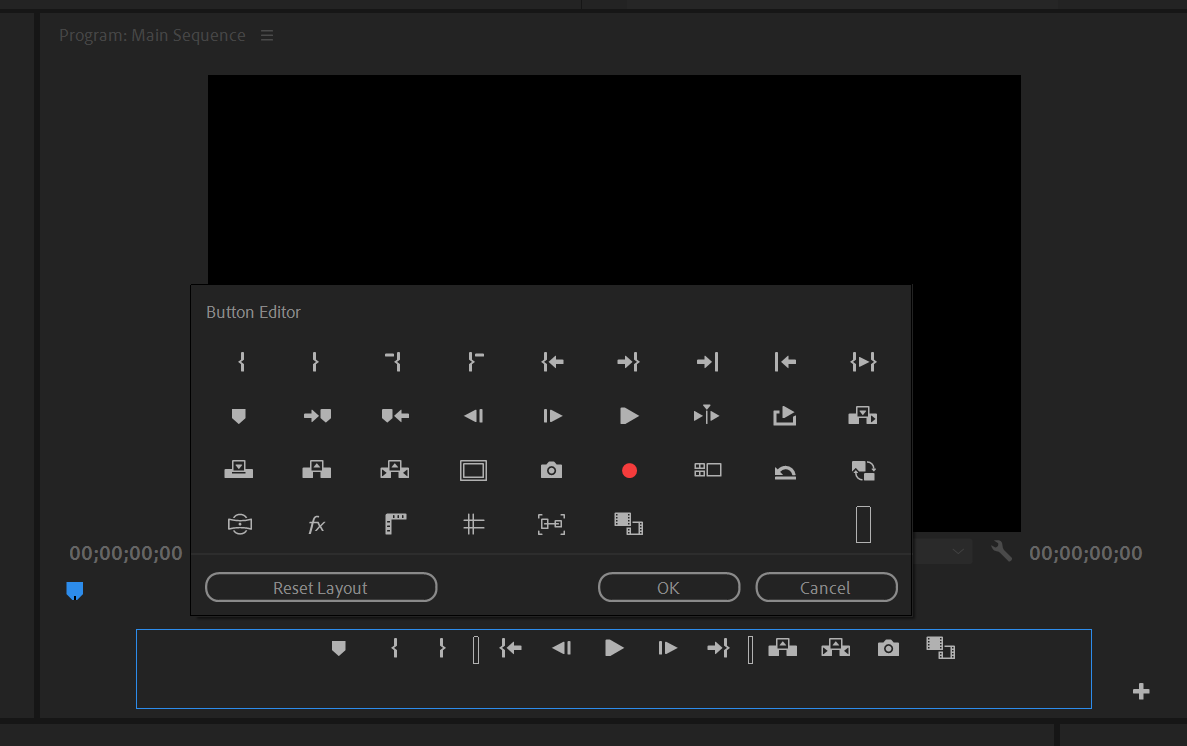Select the Safe Margins icon
Image resolution: width=1187 pixels, height=746 pixels.
473,470
